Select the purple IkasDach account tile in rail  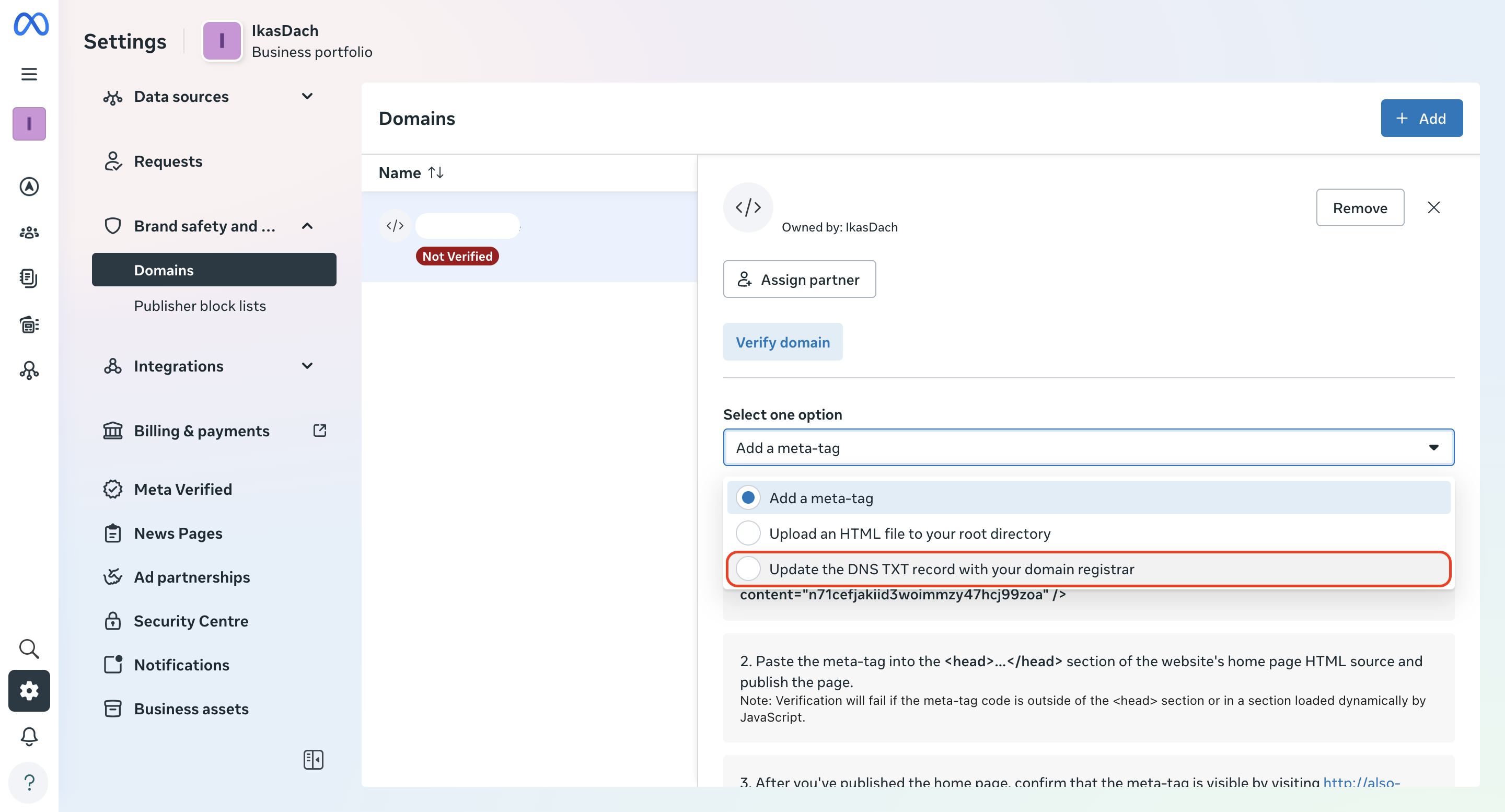[x=29, y=123]
